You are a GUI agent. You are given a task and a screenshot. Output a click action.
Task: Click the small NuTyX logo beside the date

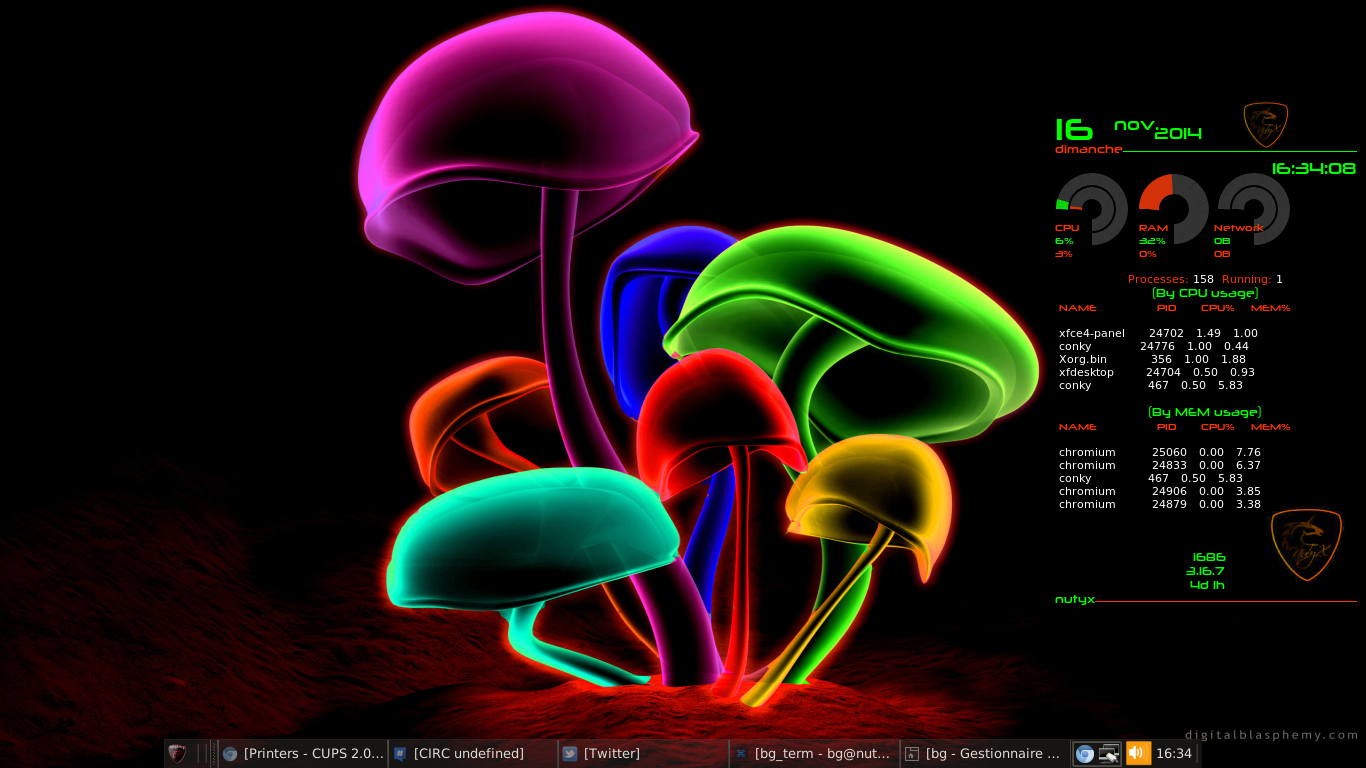coord(1265,125)
